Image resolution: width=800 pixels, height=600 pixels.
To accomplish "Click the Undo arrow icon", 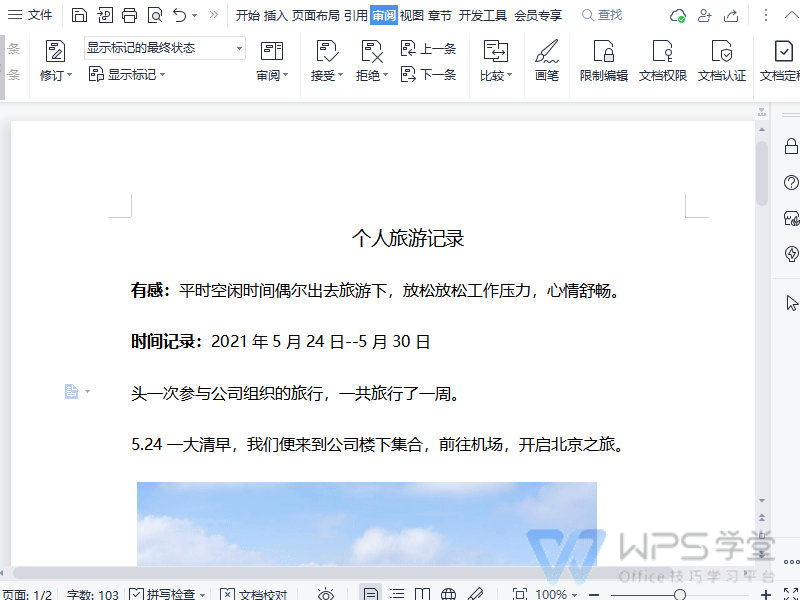I will click(180, 15).
